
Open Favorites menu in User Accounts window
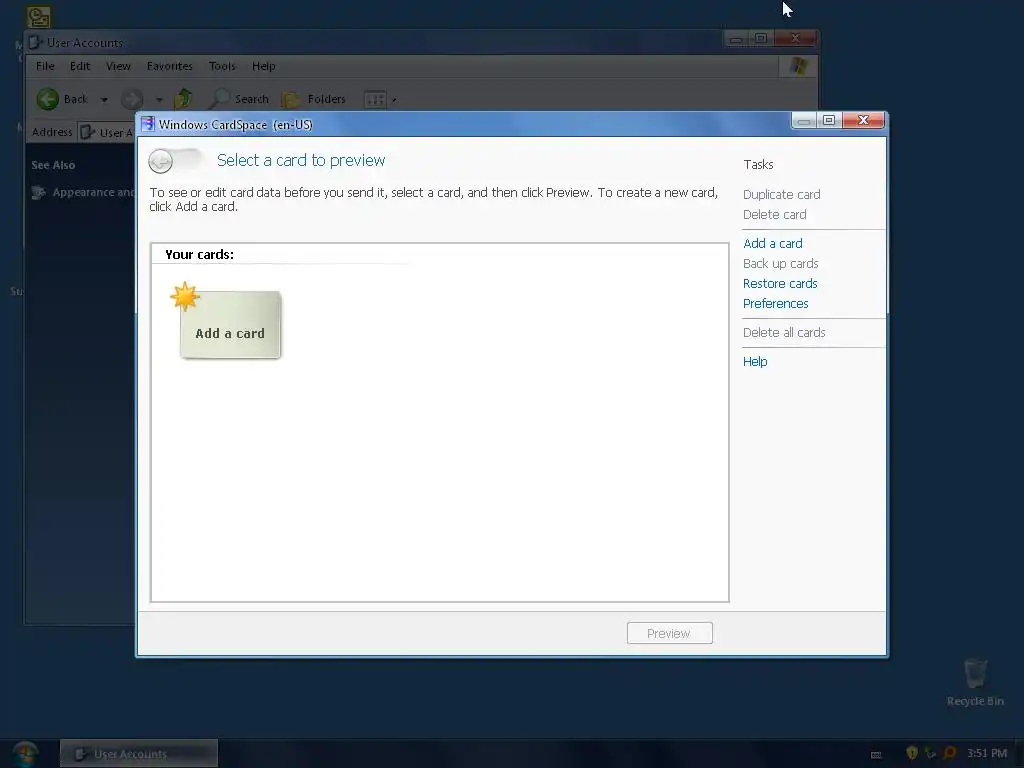(x=170, y=66)
